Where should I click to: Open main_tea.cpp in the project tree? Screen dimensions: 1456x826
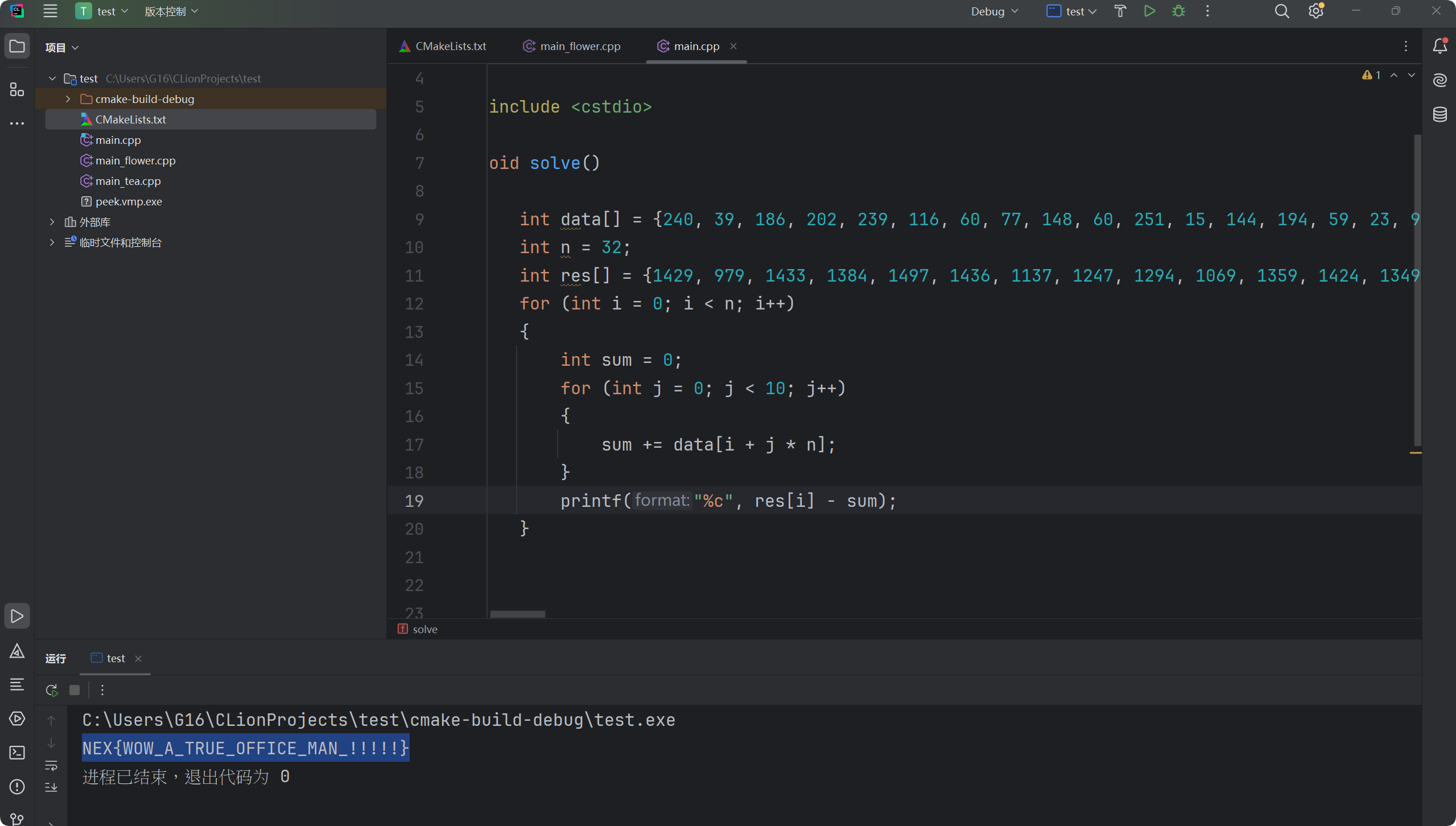tap(128, 181)
